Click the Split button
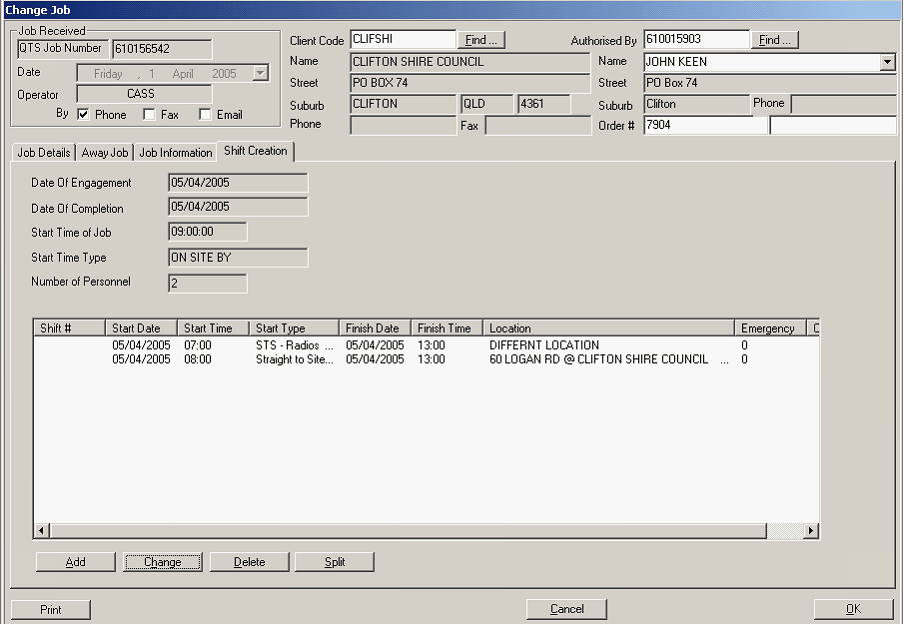904x625 pixels. [335, 562]
